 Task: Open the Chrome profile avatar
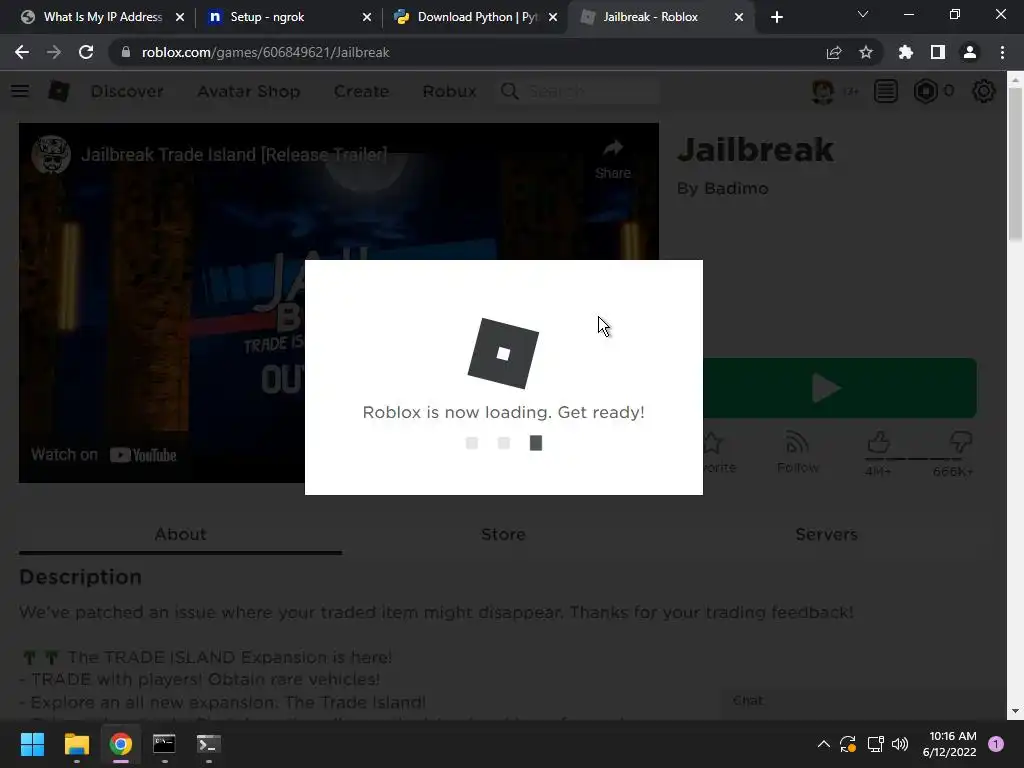coord(970,52)
